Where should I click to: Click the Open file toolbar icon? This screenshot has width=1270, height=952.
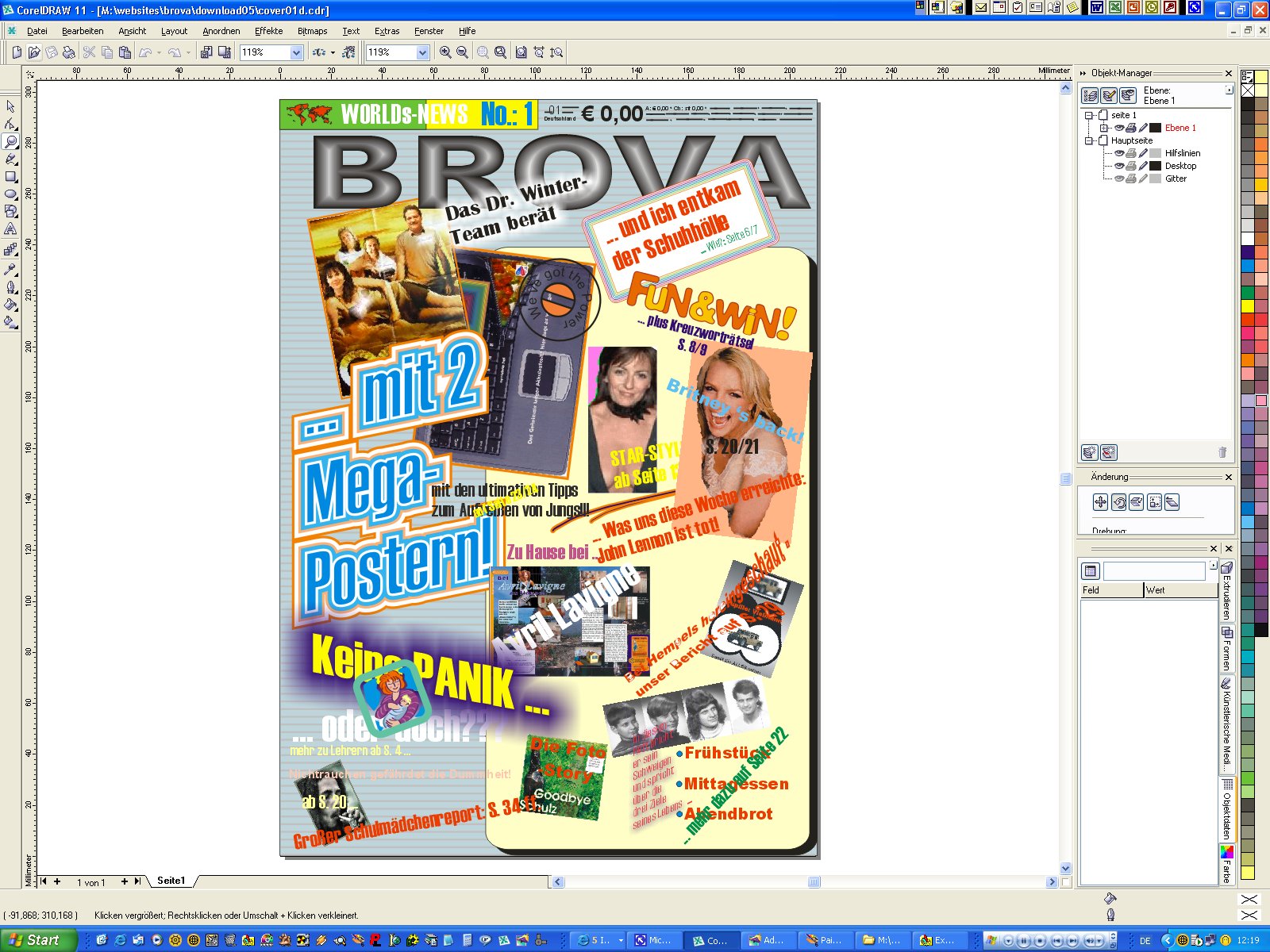click(x=34, y=52)
